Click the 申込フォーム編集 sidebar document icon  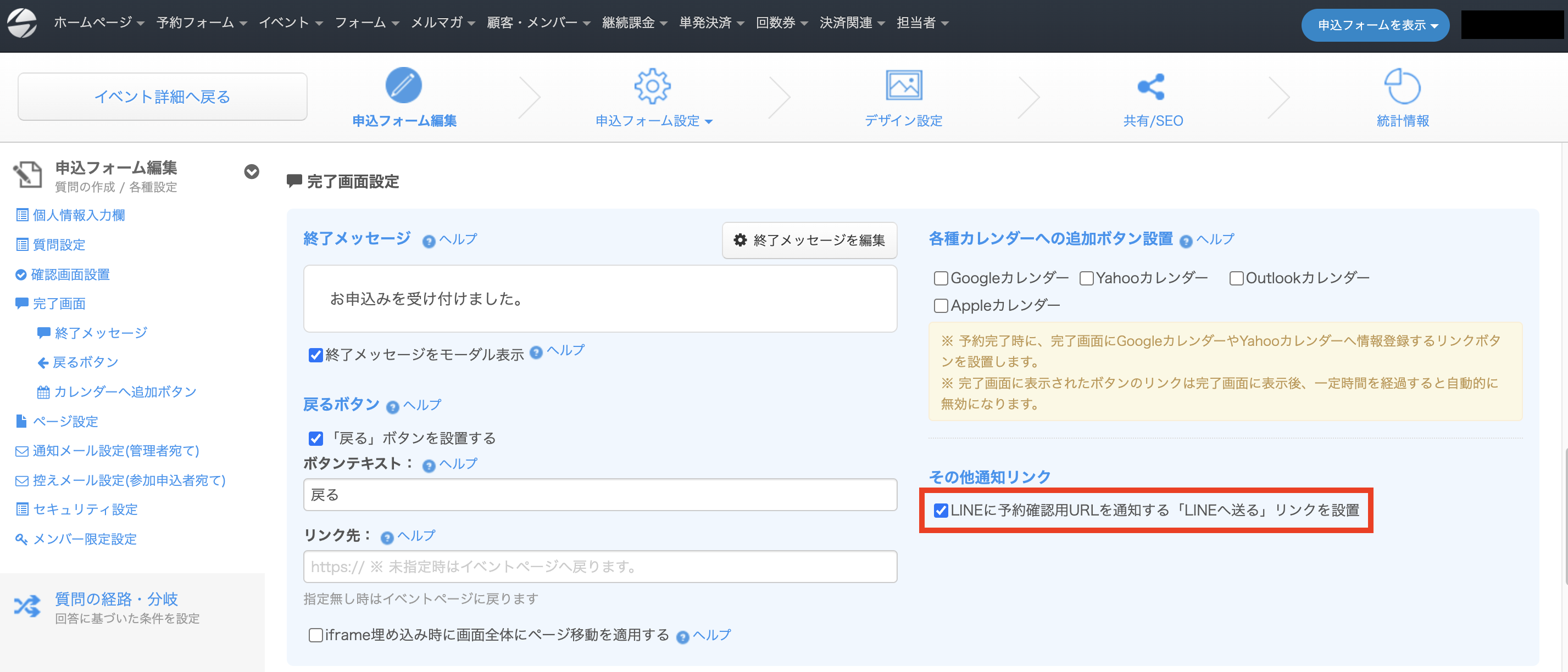pyautogui.click(x=27, y=175)
